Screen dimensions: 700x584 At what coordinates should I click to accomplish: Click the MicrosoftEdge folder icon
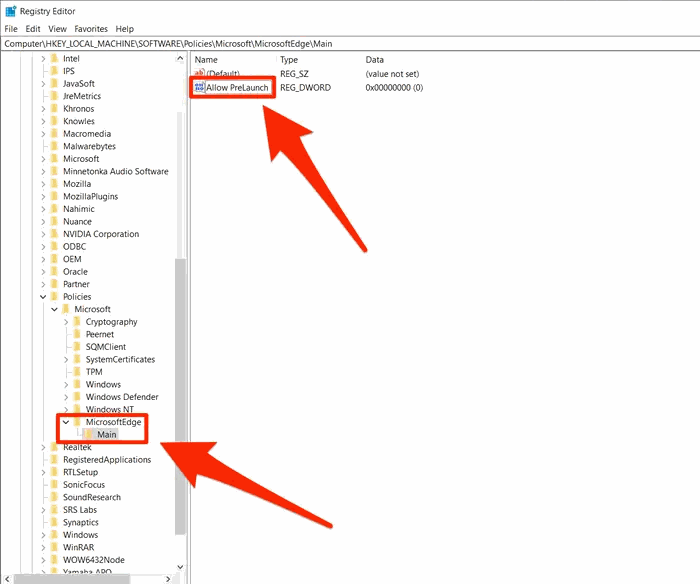pyautogui.click(x=77, y=422)
